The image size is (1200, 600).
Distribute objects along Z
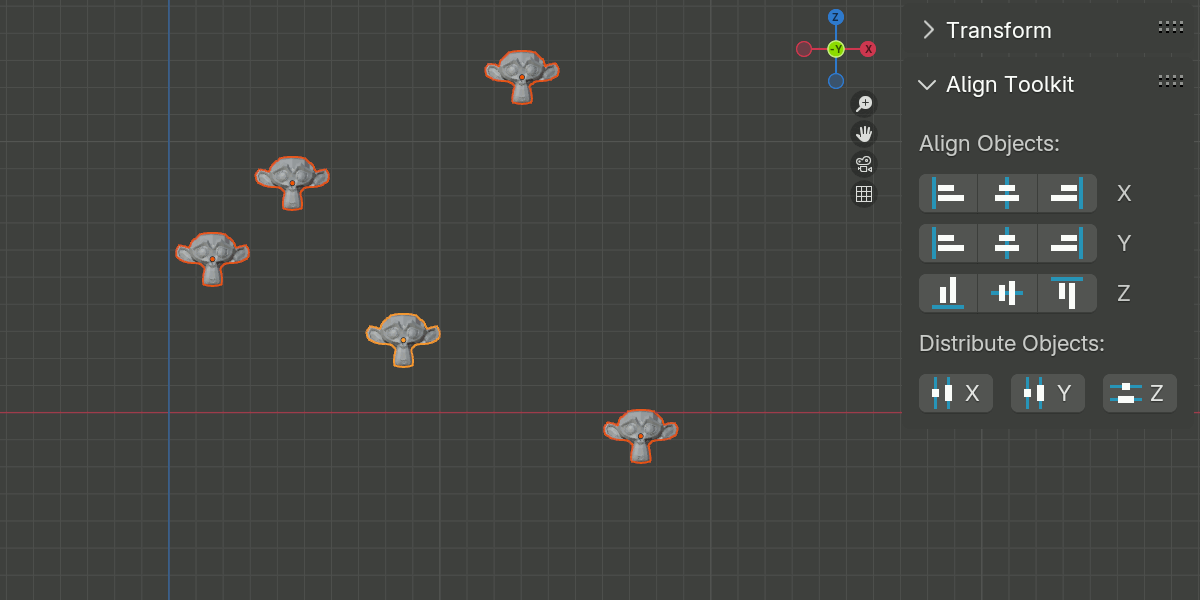click(x=1140, y=393)
